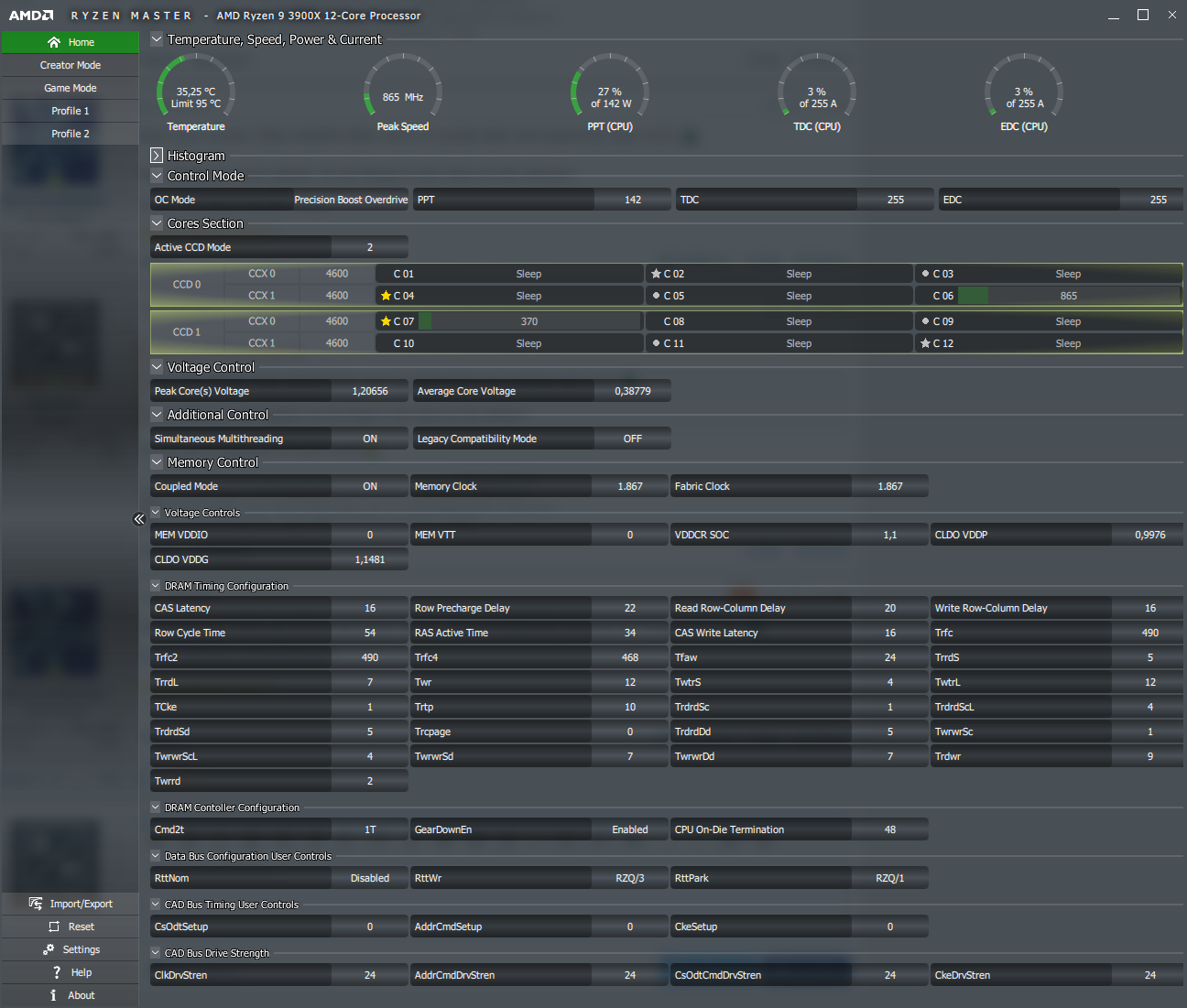Open the Home tab
The image size is (1187, 1008).
coord(71,42)
